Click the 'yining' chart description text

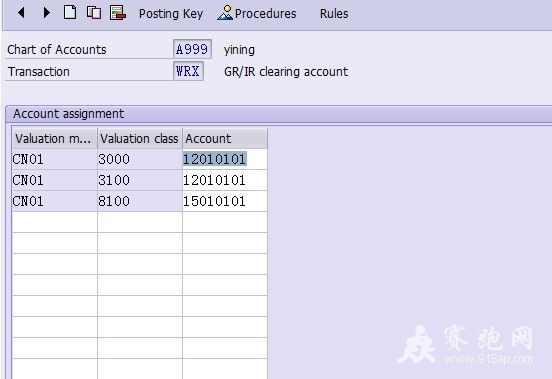[239, 50]
